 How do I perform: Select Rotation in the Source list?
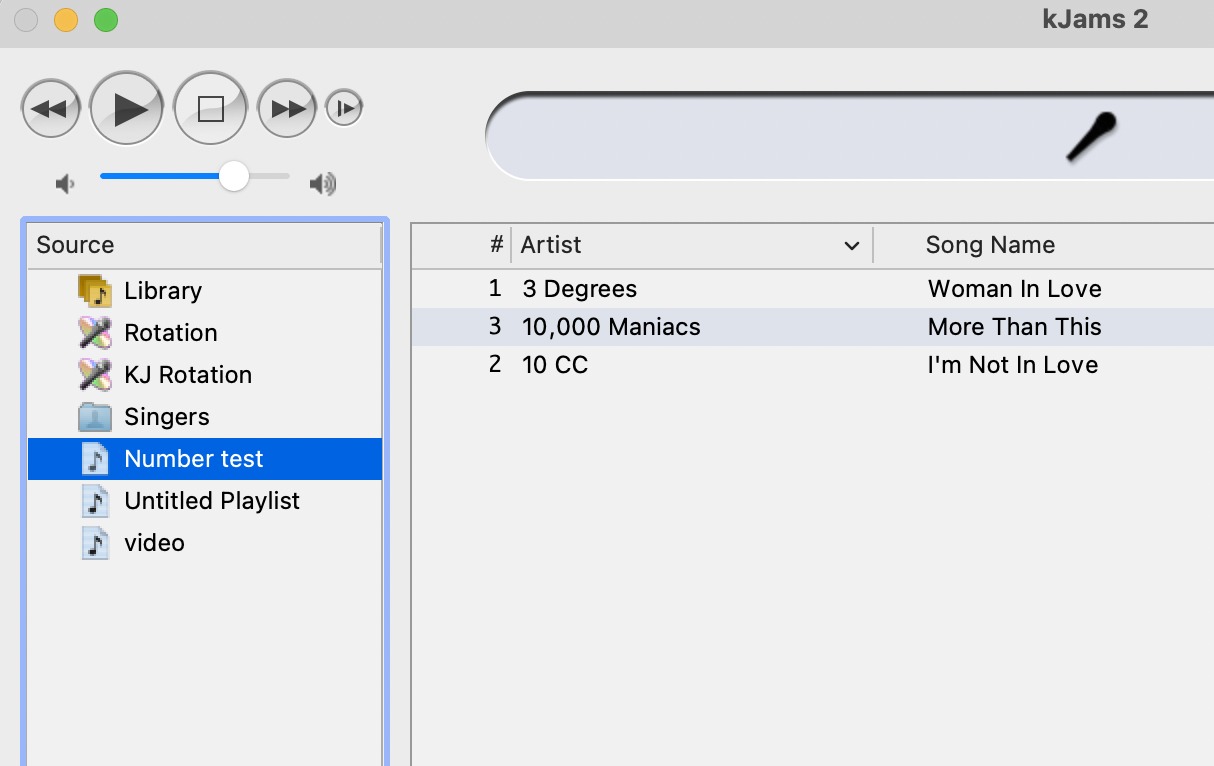[170, 333]
